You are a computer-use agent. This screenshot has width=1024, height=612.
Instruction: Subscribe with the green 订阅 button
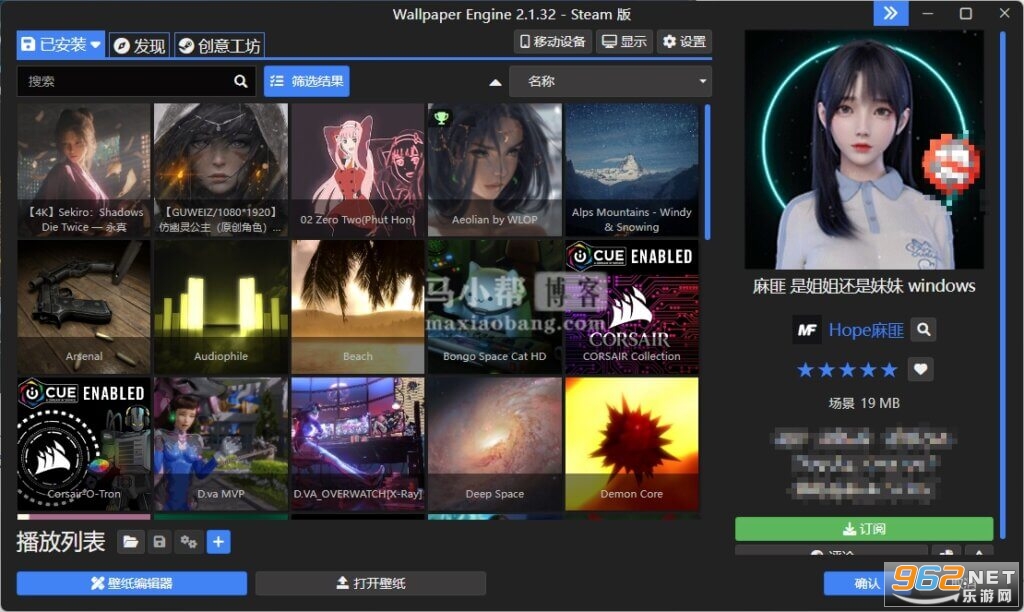pyautogui.click(x=864, y=528)
